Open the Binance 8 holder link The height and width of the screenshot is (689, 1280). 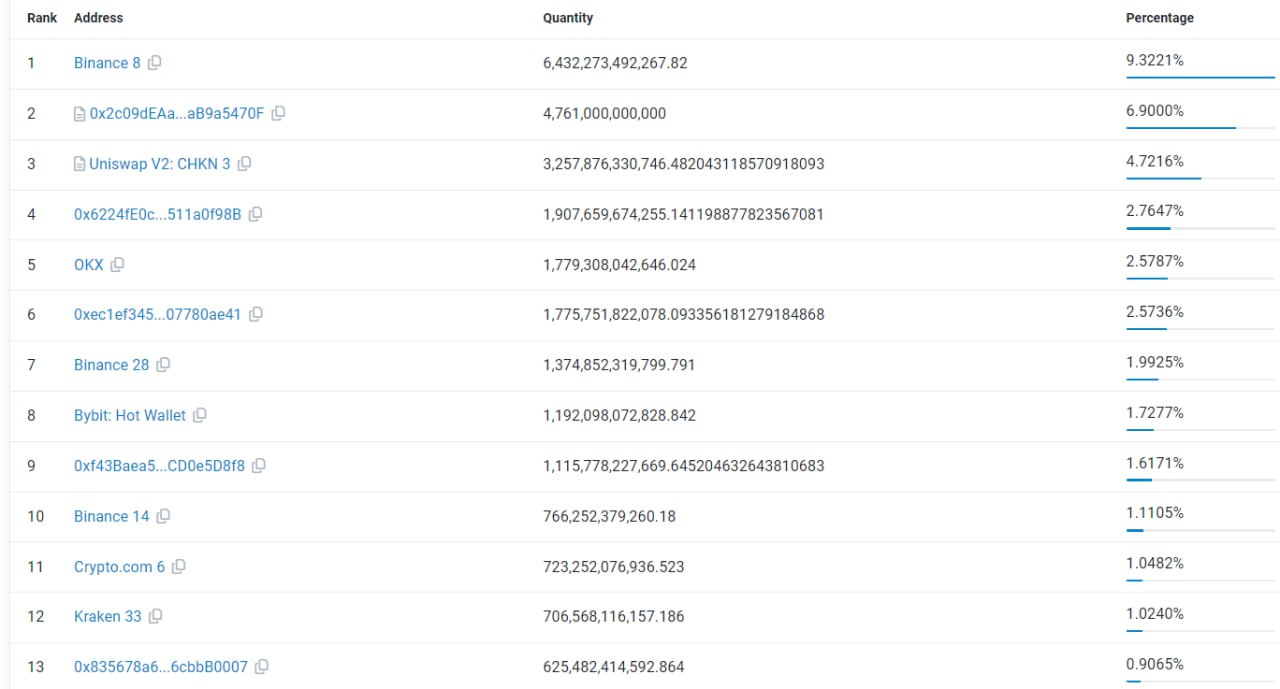tap(108, 63)
